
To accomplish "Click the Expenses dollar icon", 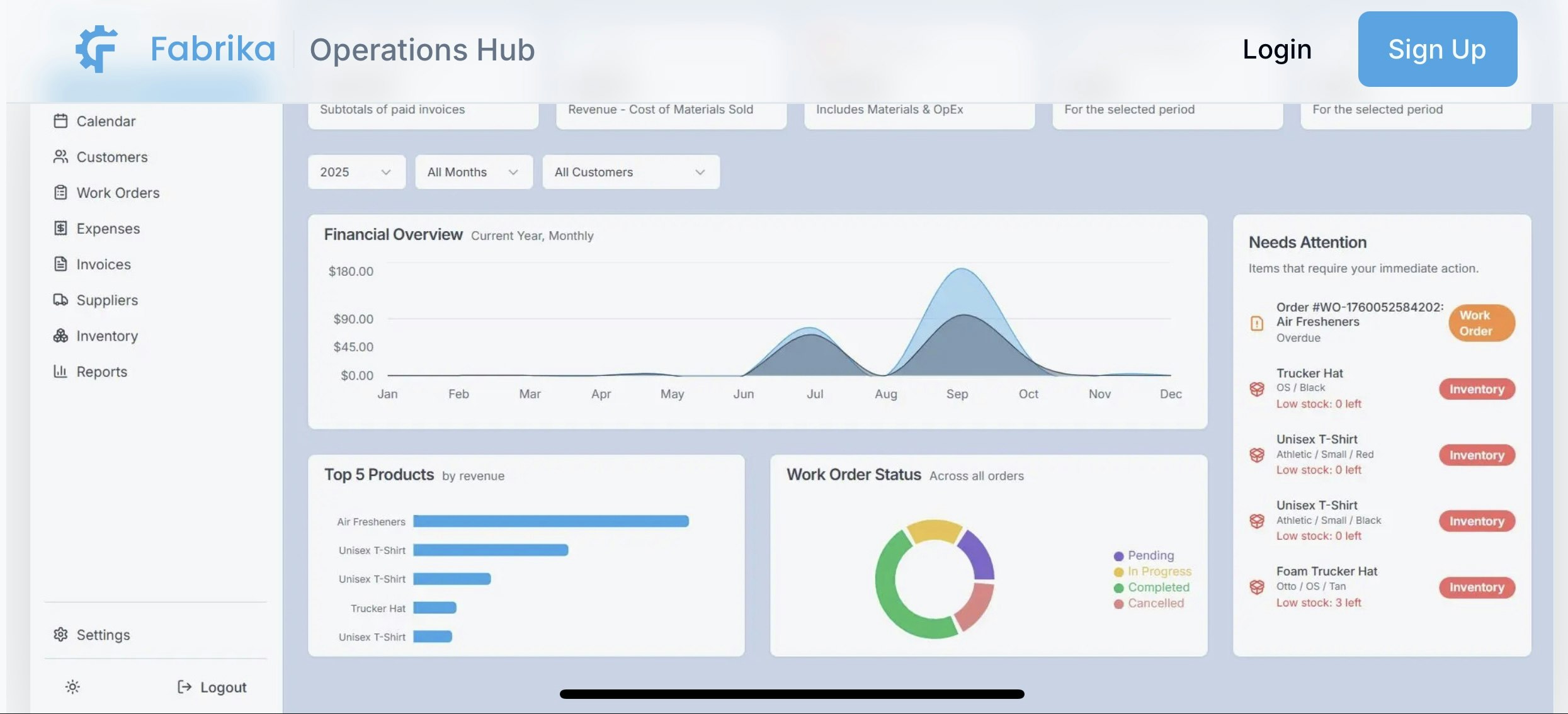I will point(60,229).
